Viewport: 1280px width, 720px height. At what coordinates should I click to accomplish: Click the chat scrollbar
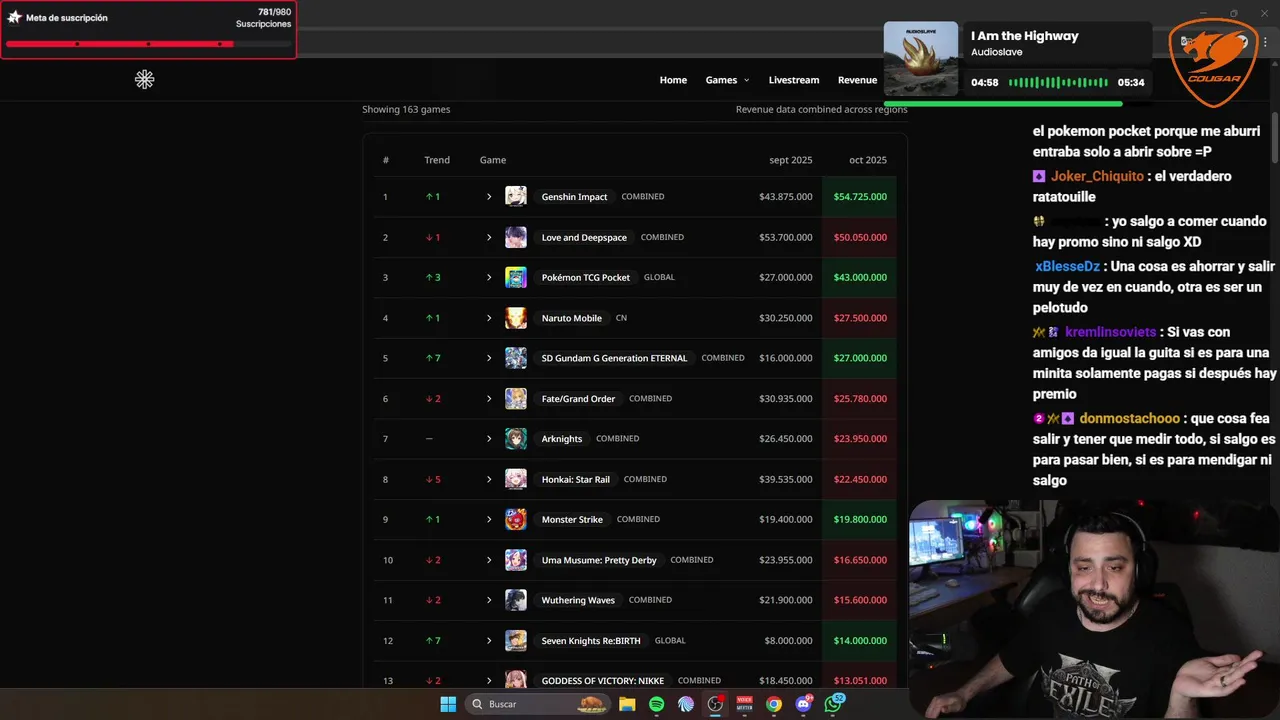tap(1275, 140)
